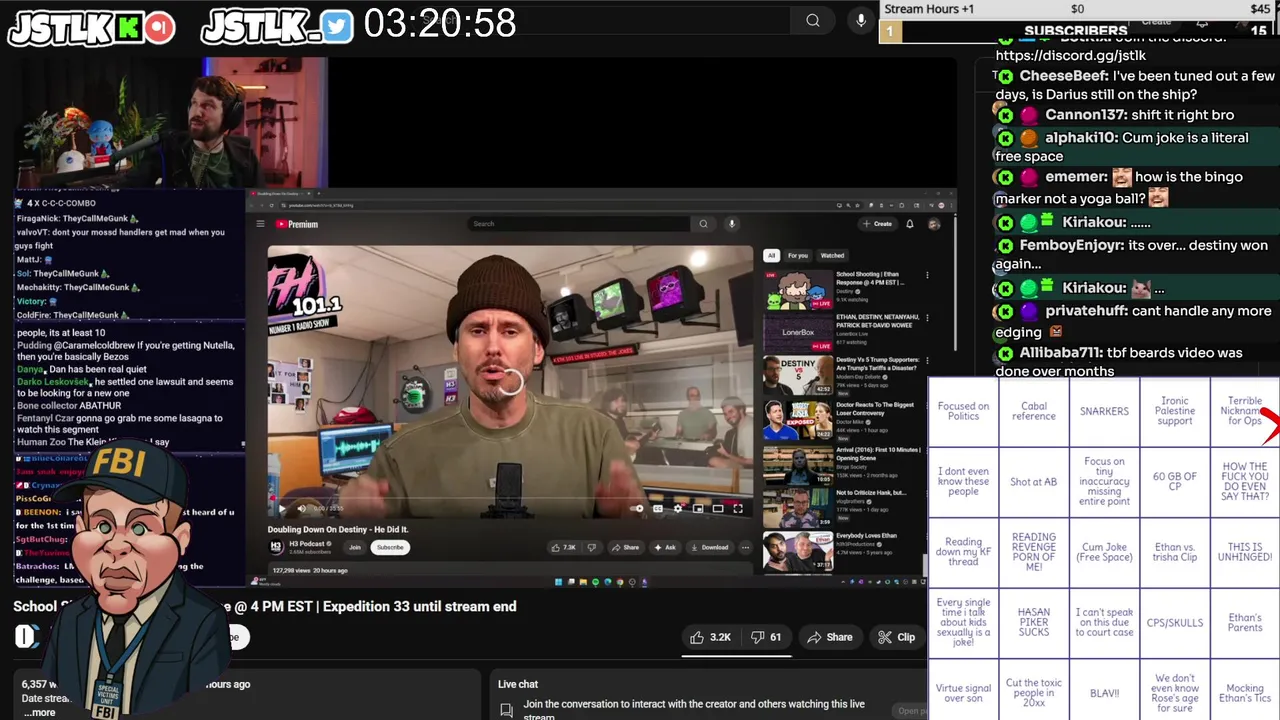Dislike the stream showing 61
Screen dimensions: 1280x720
point(766,637)
